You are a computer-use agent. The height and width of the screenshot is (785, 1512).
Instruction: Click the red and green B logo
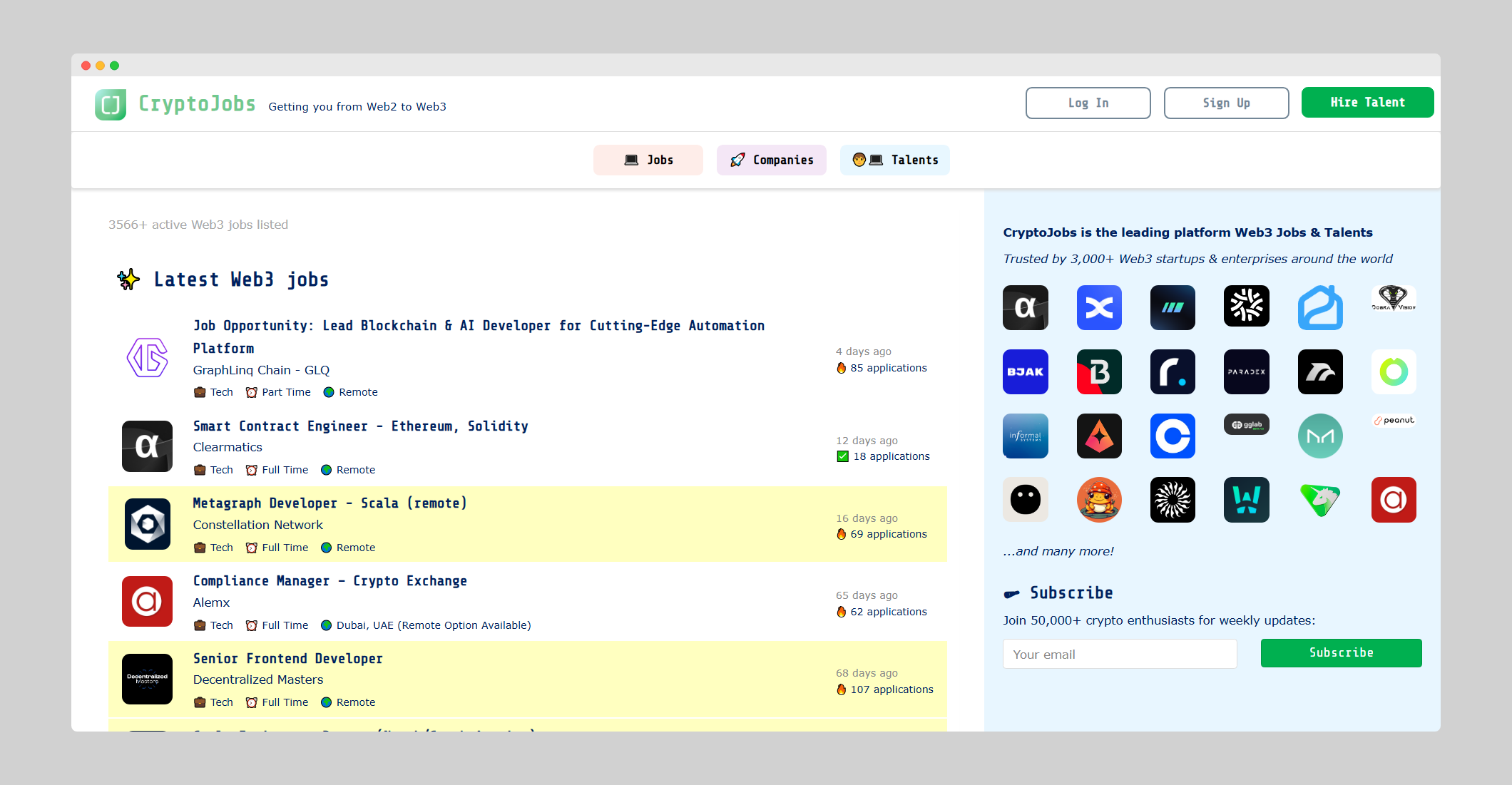tap(1099, 371)
